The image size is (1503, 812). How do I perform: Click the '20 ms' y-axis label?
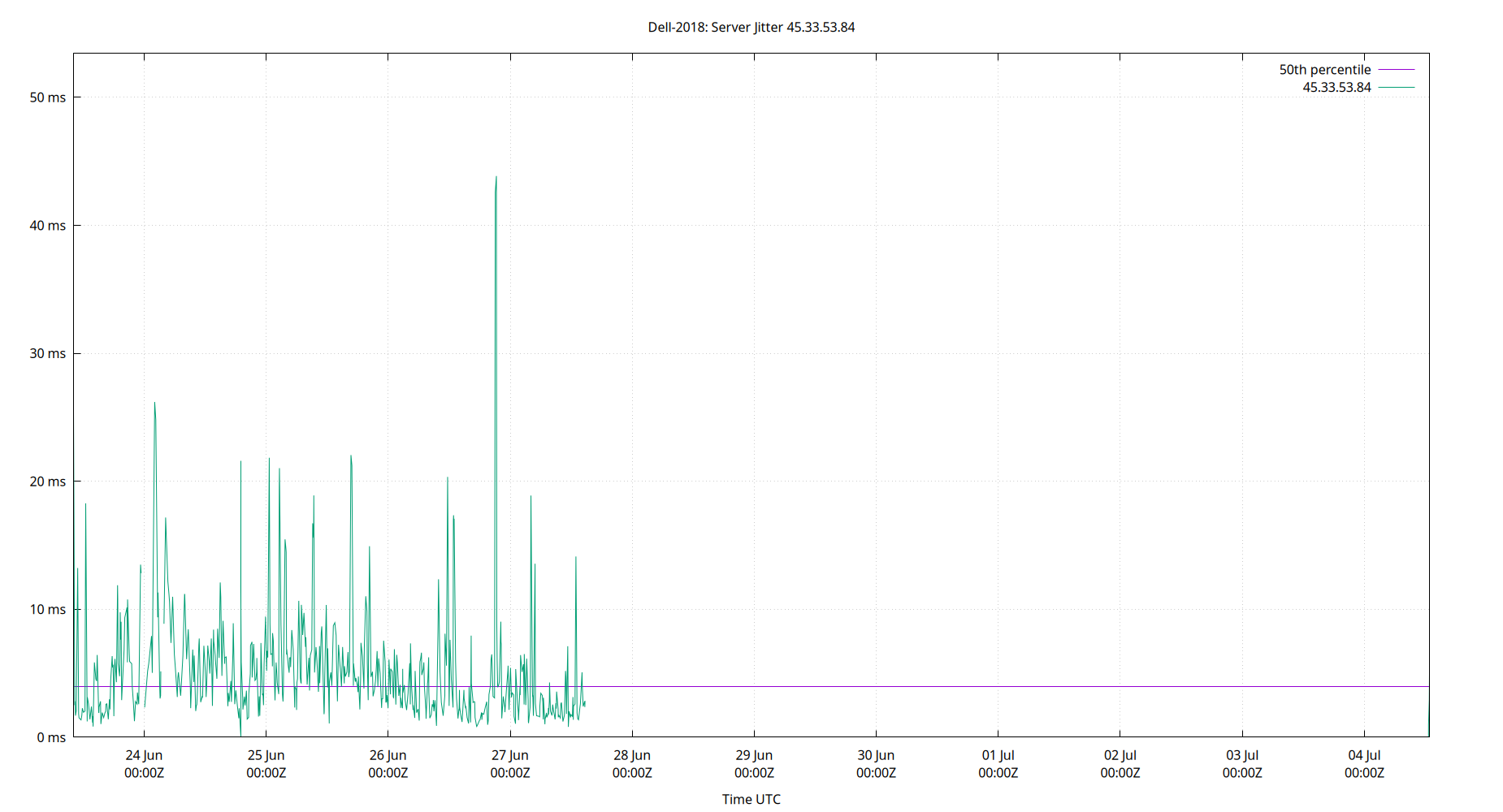[x=48, y=482]
